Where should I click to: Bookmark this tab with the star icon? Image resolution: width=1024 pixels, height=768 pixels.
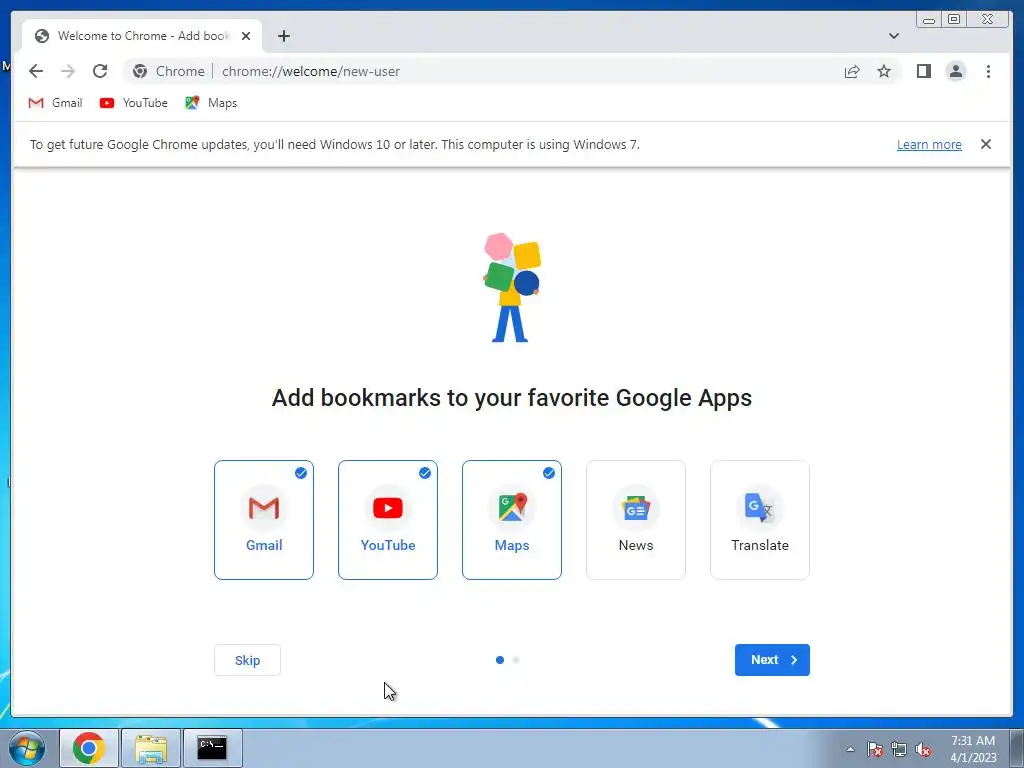[884, 71]
